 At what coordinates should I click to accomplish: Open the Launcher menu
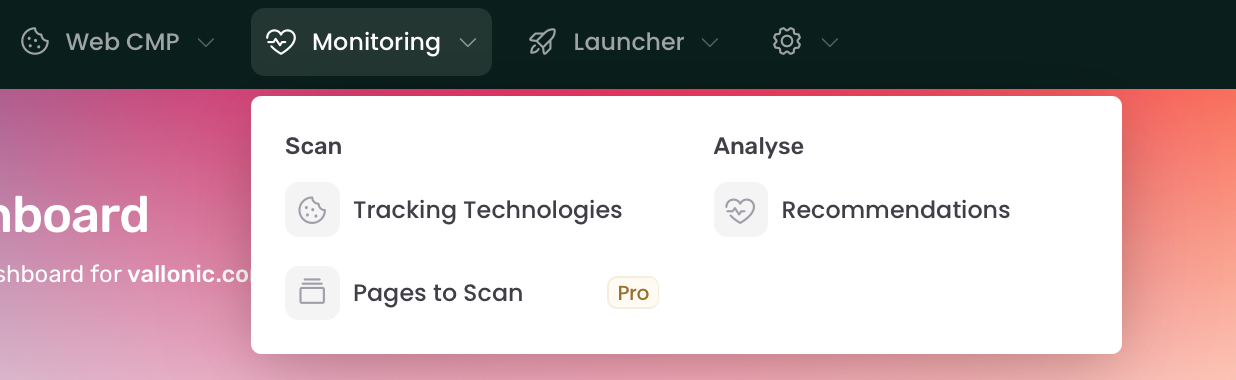[629, 42]
